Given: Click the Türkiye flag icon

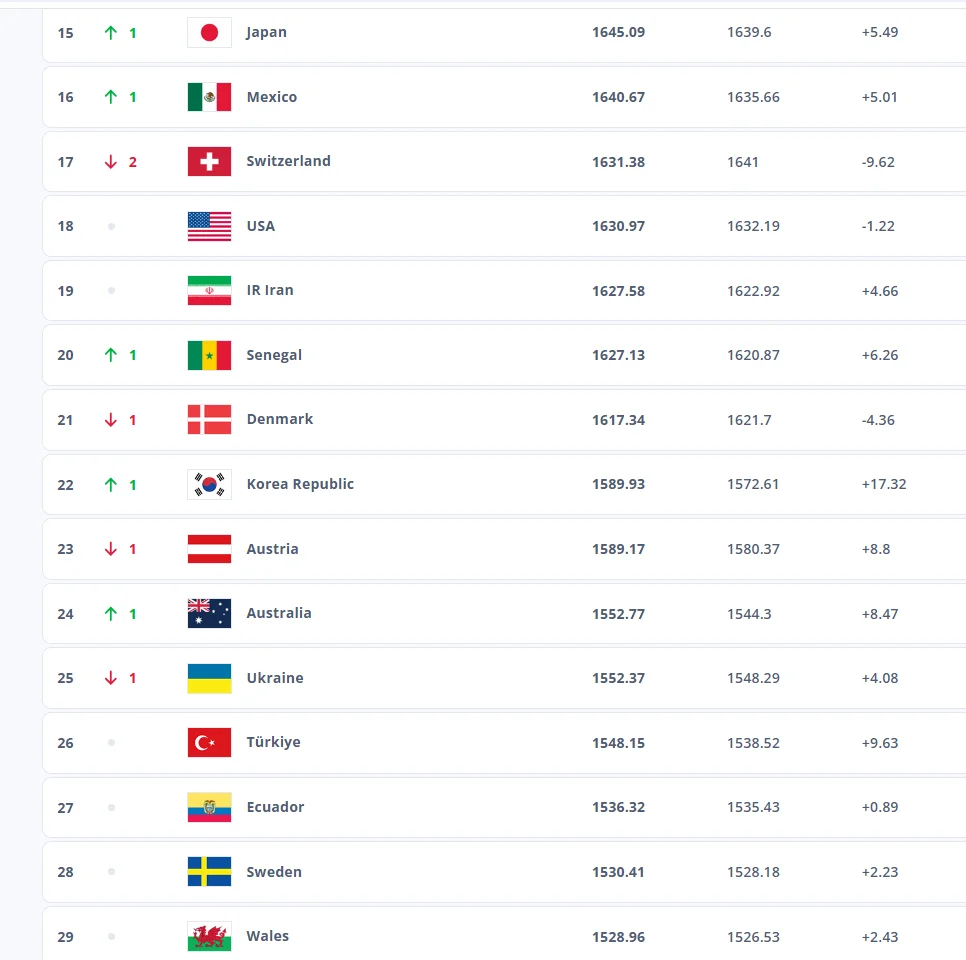Looking at the screenshot, I should click(209, 743).
